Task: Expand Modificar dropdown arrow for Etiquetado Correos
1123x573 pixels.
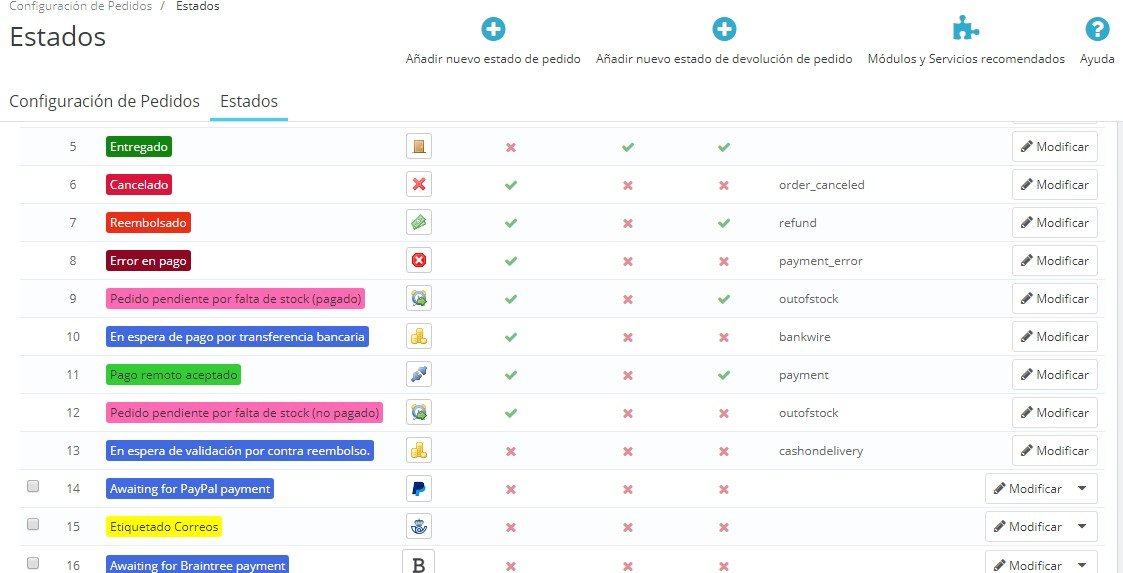Action: (x=1082, y=526)
